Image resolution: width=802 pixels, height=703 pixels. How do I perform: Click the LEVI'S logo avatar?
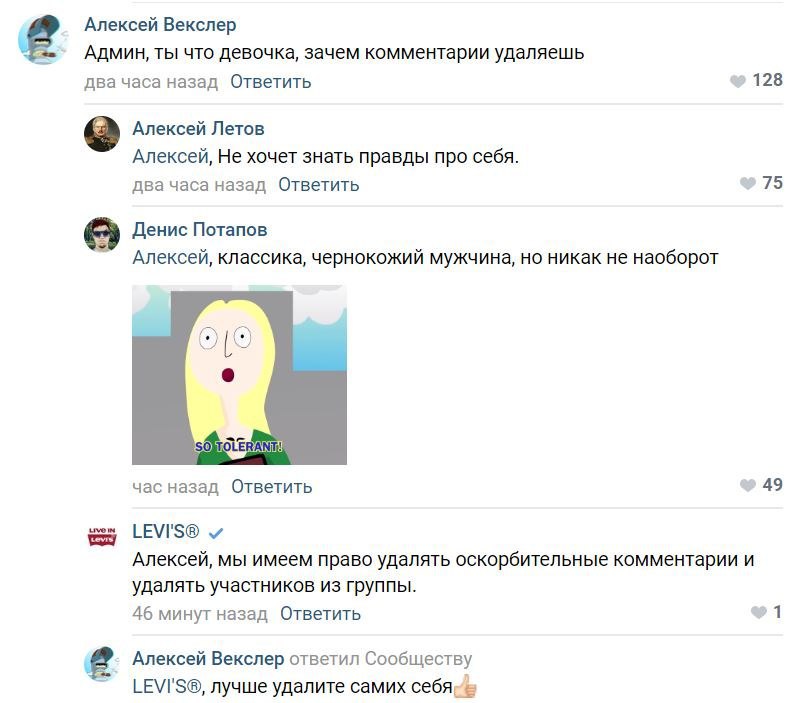coord(102,537)
